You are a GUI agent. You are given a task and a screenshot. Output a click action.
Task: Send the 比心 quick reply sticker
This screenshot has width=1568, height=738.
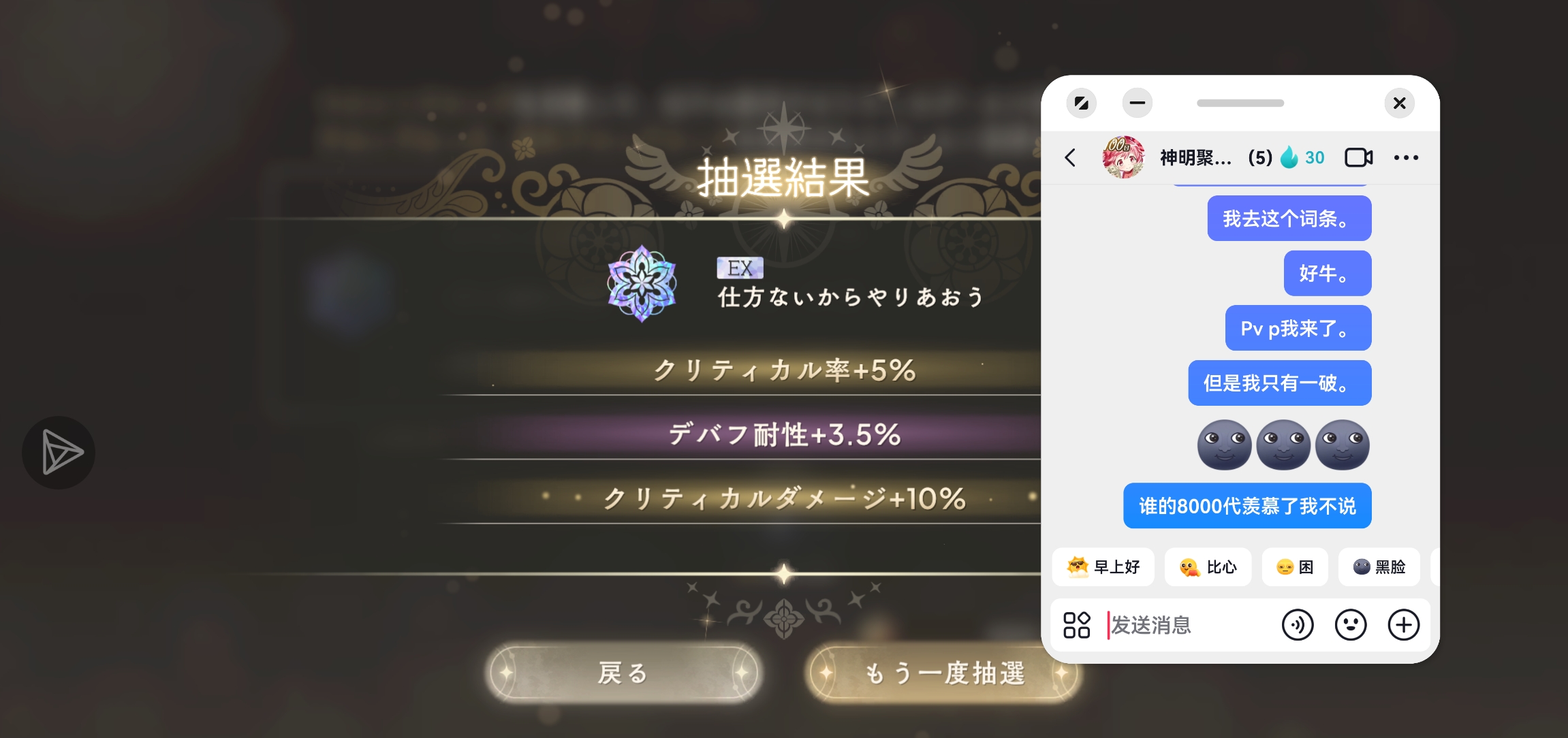pyautogui.click(x=1208, y=567)
